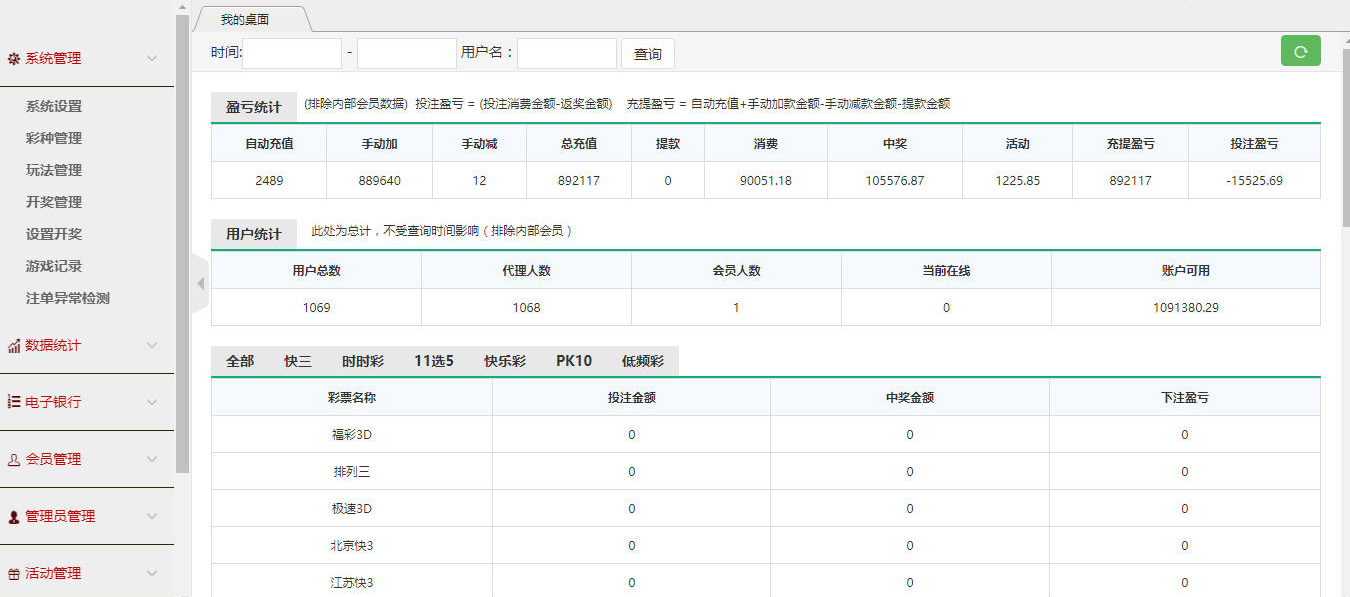Open 系统设置 in the sidebar

(x=54, y=106)
